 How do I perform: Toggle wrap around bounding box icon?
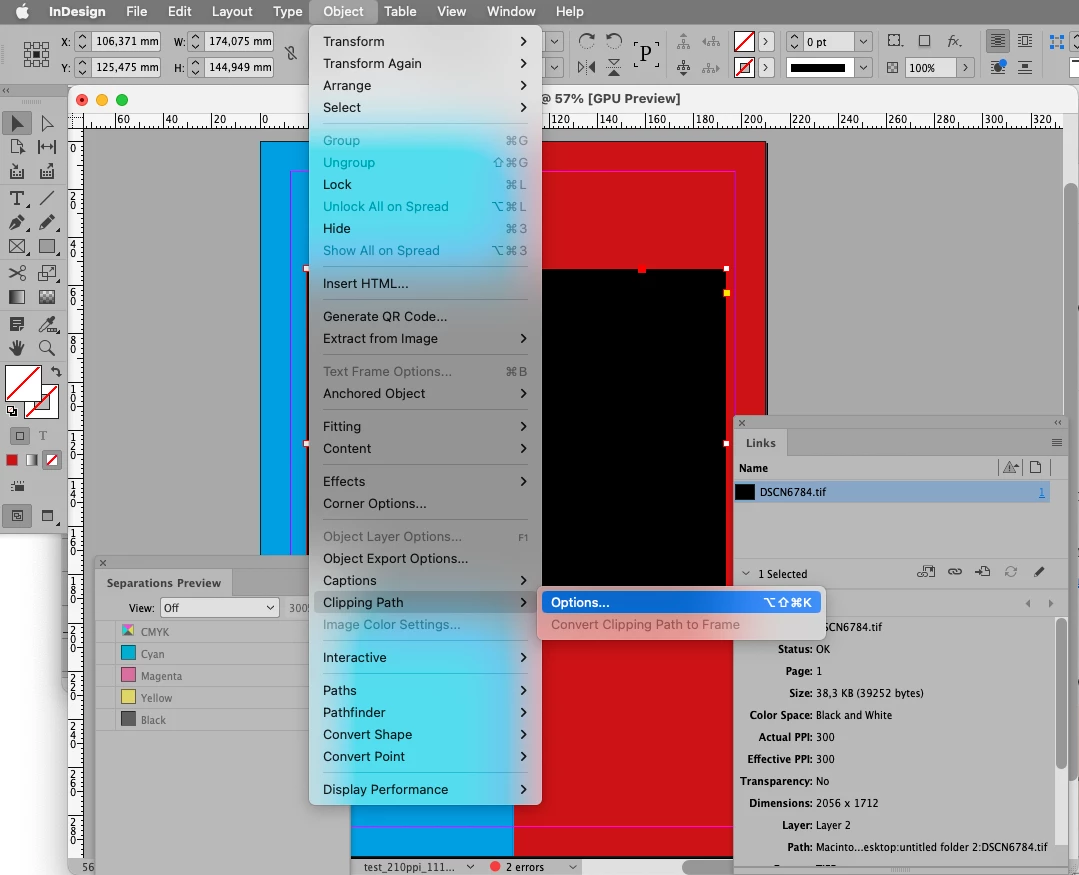[1025, 41]
